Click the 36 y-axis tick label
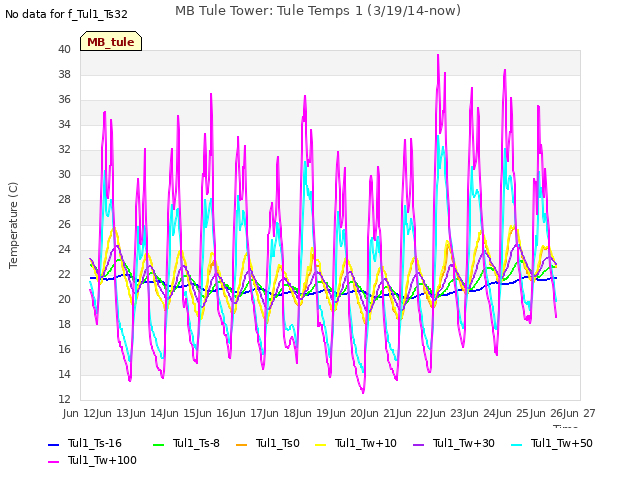The height and width of the screenshot is (480, 640). pyautogui.click(x=64, y=100)
